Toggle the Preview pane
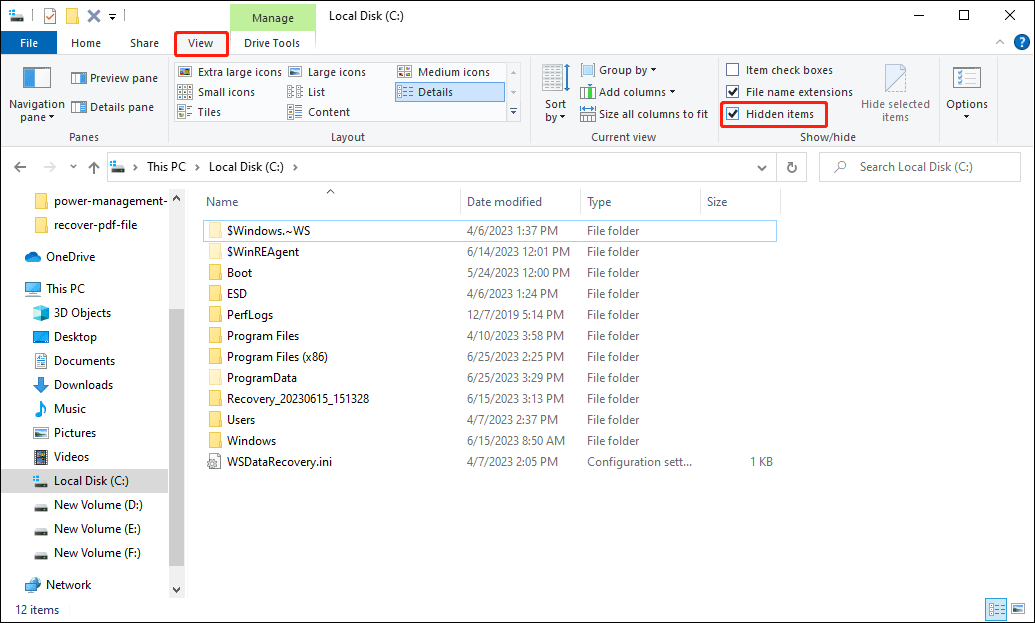Image resolution: width=1035 pixels, height=623 pixels. click(x=114, y=78)
